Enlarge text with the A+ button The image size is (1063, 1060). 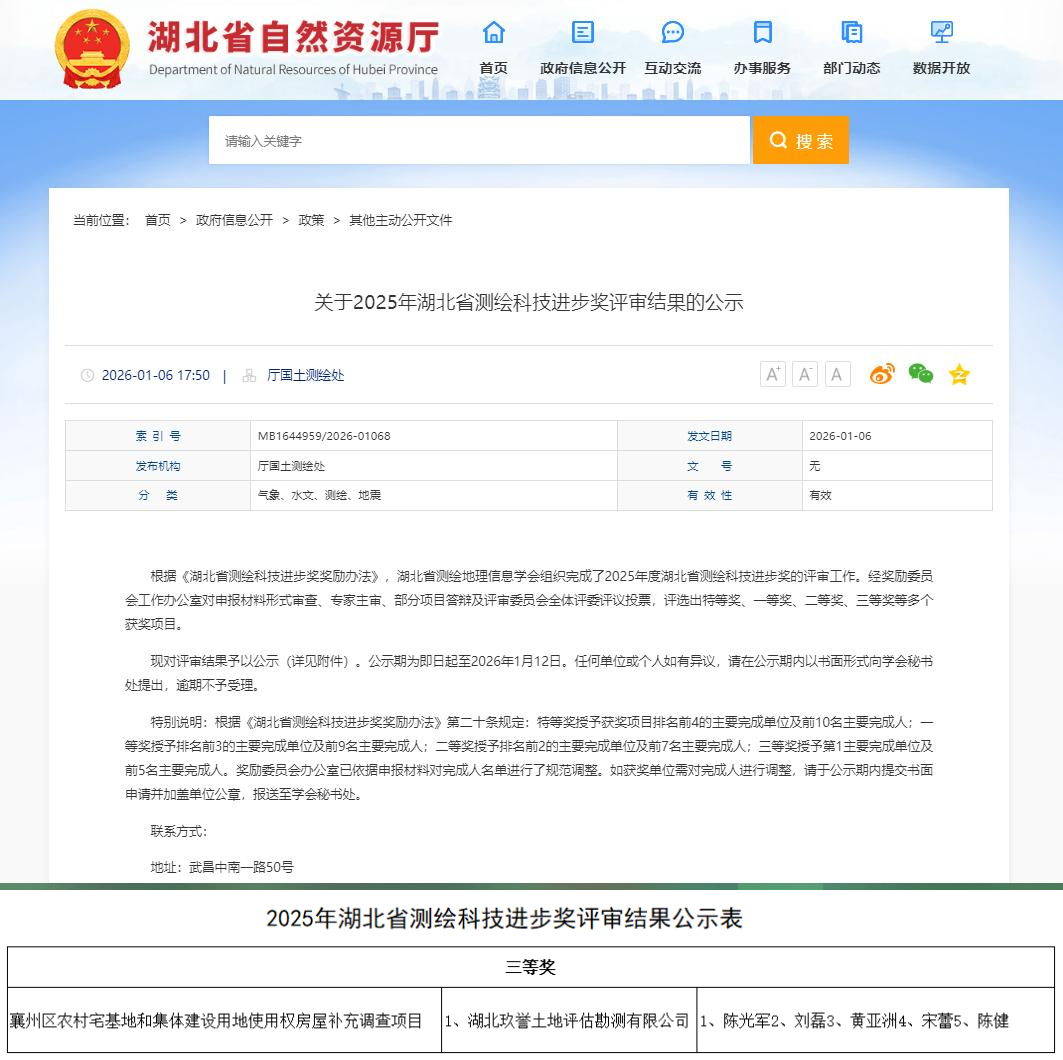coord(771,373)
